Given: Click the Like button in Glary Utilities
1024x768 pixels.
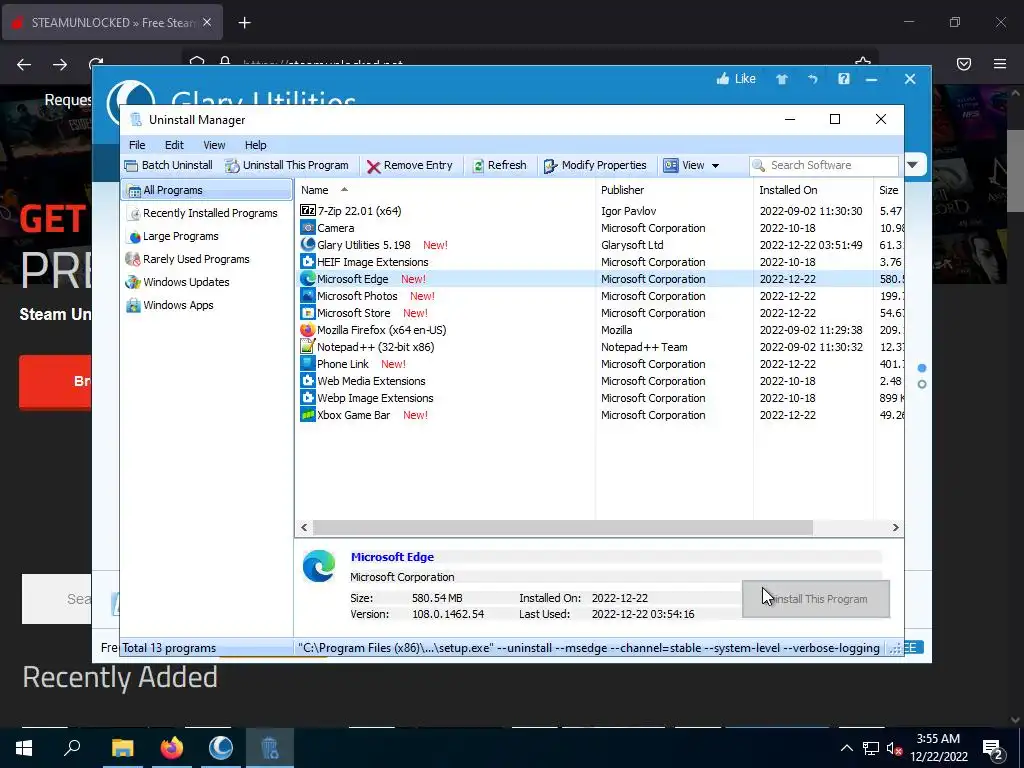Looking at the screenshot, I should tap(736, 79).
